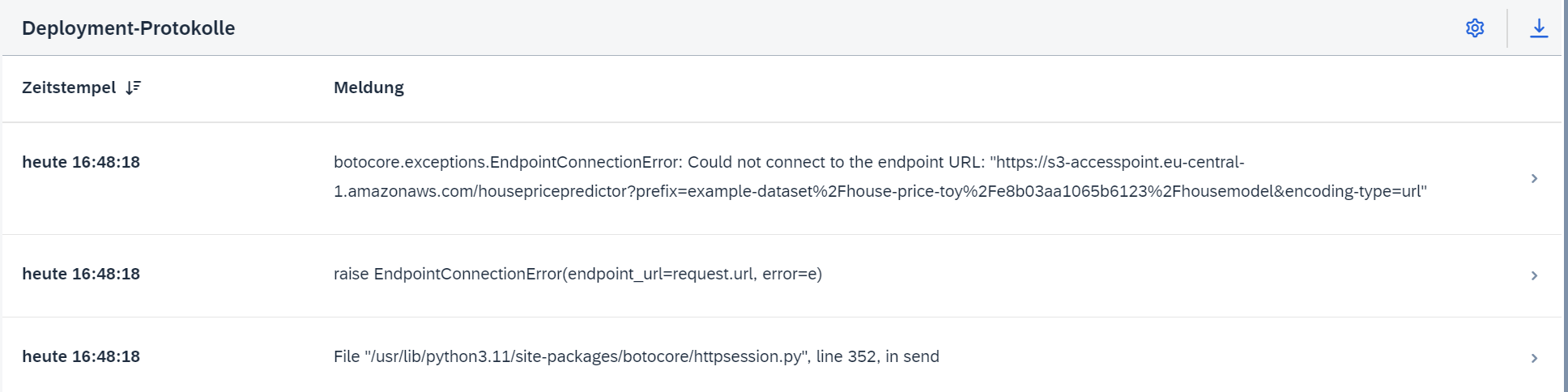This screenshot has height=392, width=1568.
Task: Expand the httpsession.py line 352 row chevron
Action: tap(1534, 358)
